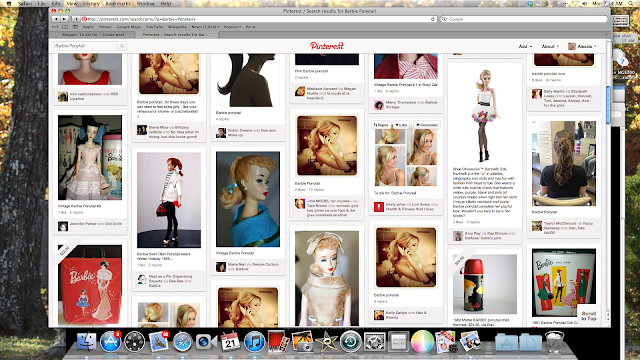Viewport: 640px width, 360px height.
Task: Expand the About menu on Pinterest
Action: click(550, 47)
